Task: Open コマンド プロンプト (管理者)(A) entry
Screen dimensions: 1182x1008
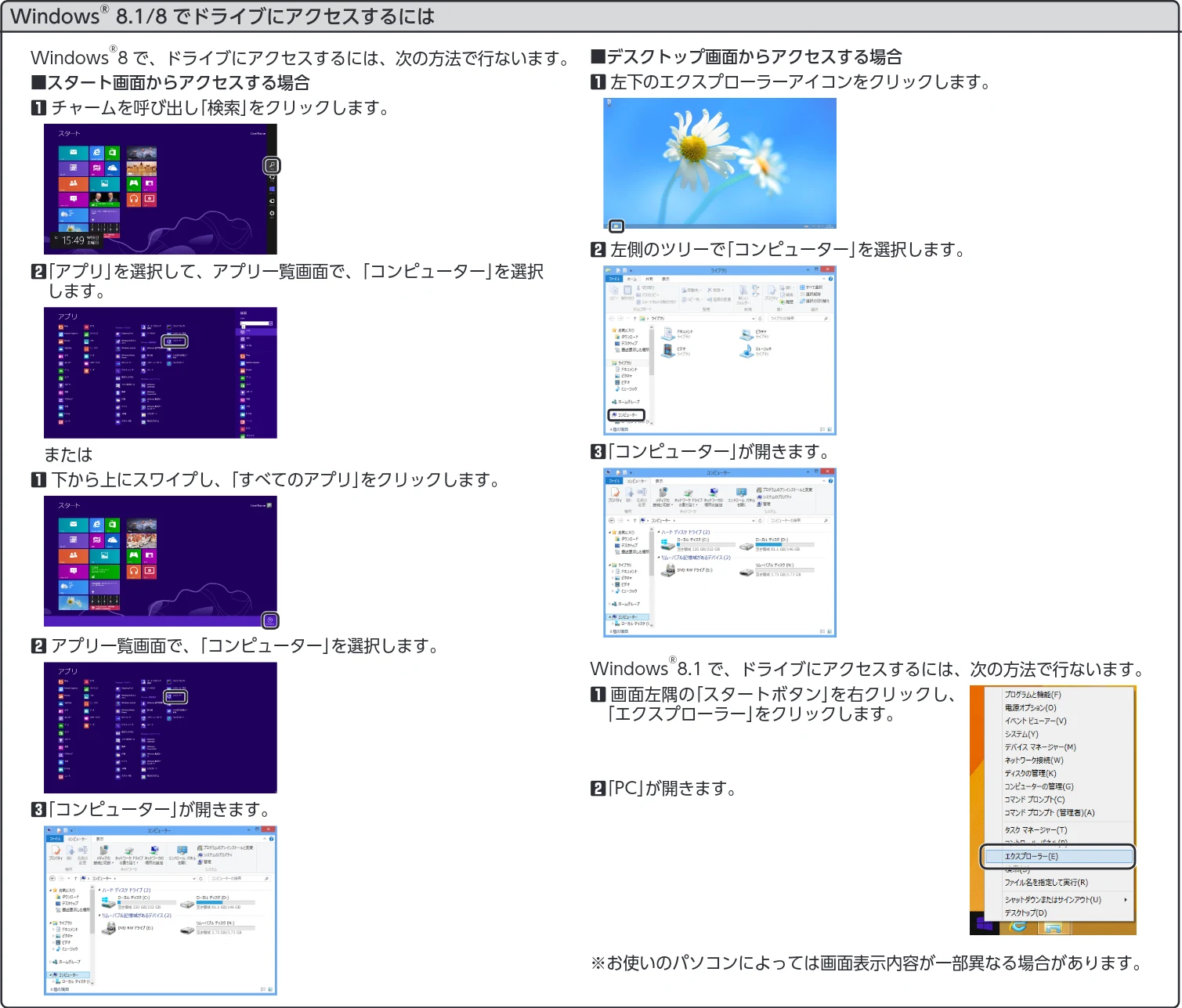Action: coord(1050,813)
